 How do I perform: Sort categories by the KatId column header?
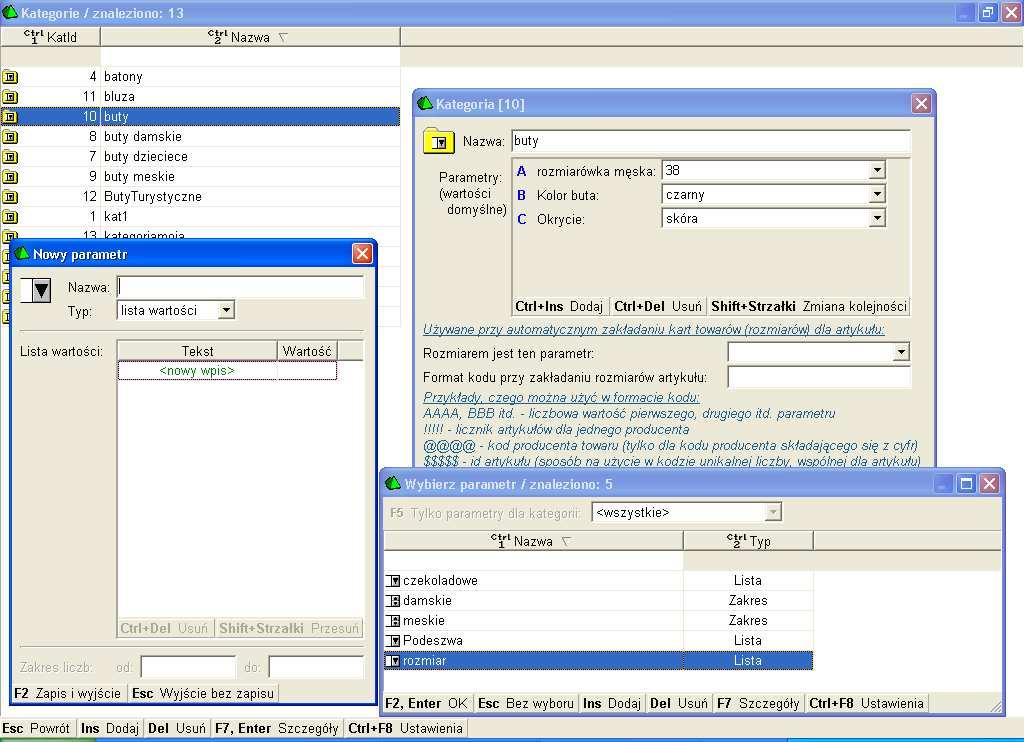[50, 37]
